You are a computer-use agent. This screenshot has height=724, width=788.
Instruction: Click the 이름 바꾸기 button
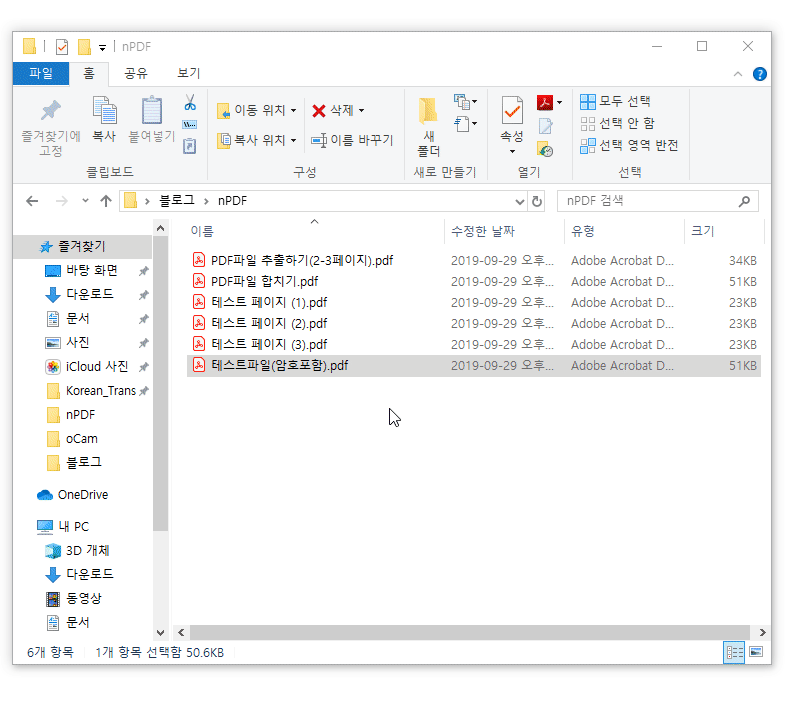[352, 140]
